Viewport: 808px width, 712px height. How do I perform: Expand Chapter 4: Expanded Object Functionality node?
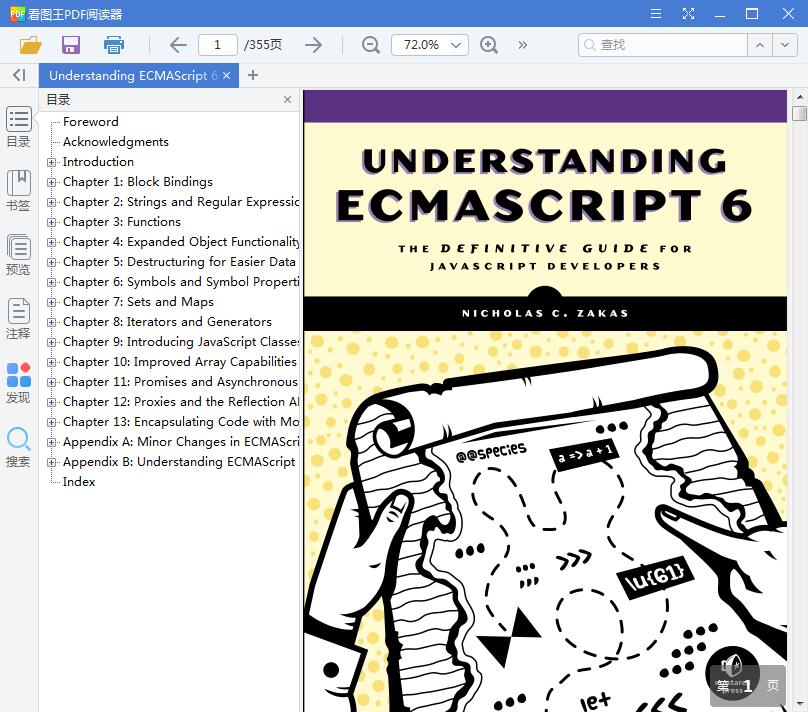click(x=51, y=242)
